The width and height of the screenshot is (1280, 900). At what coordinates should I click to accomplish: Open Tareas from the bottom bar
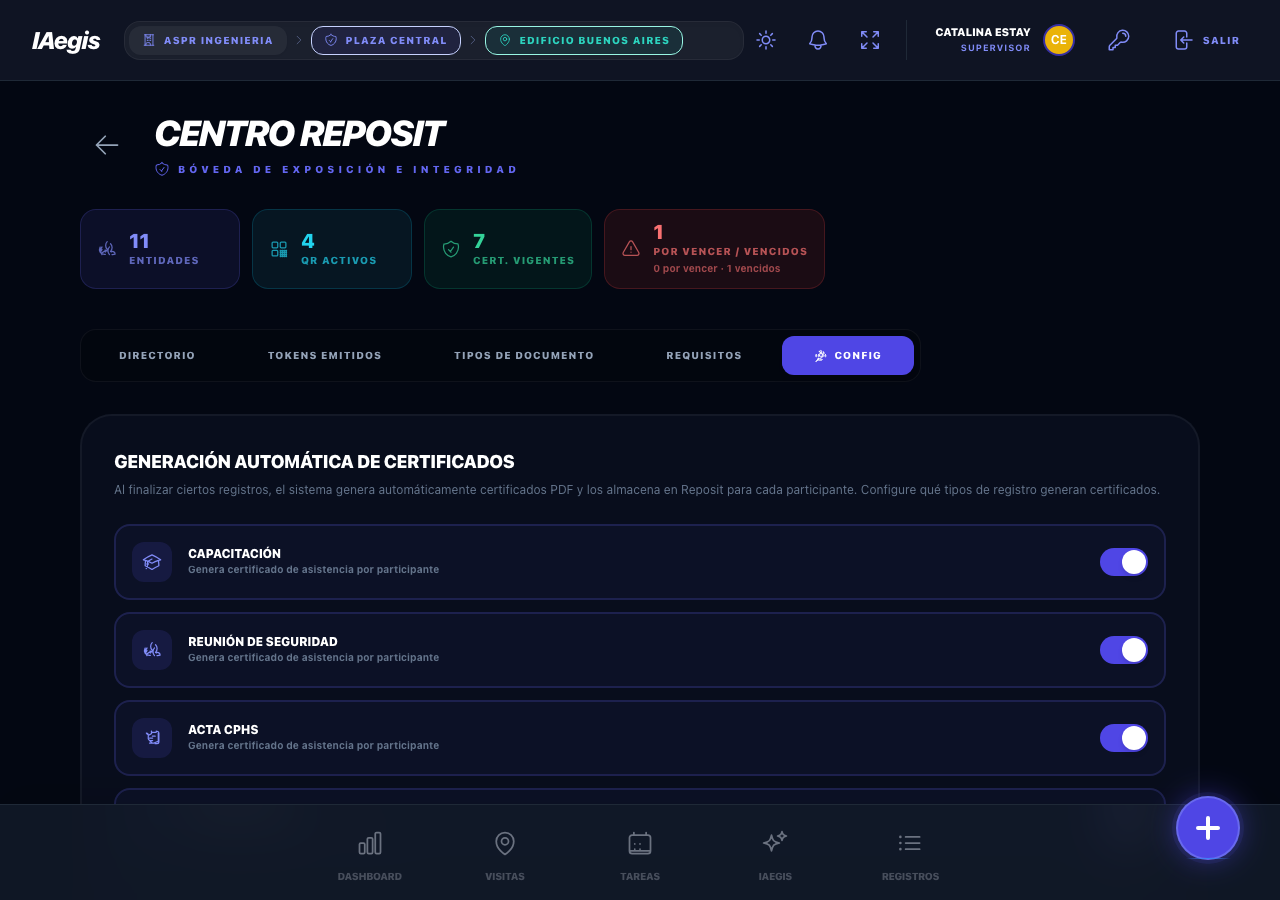[640, 856]
